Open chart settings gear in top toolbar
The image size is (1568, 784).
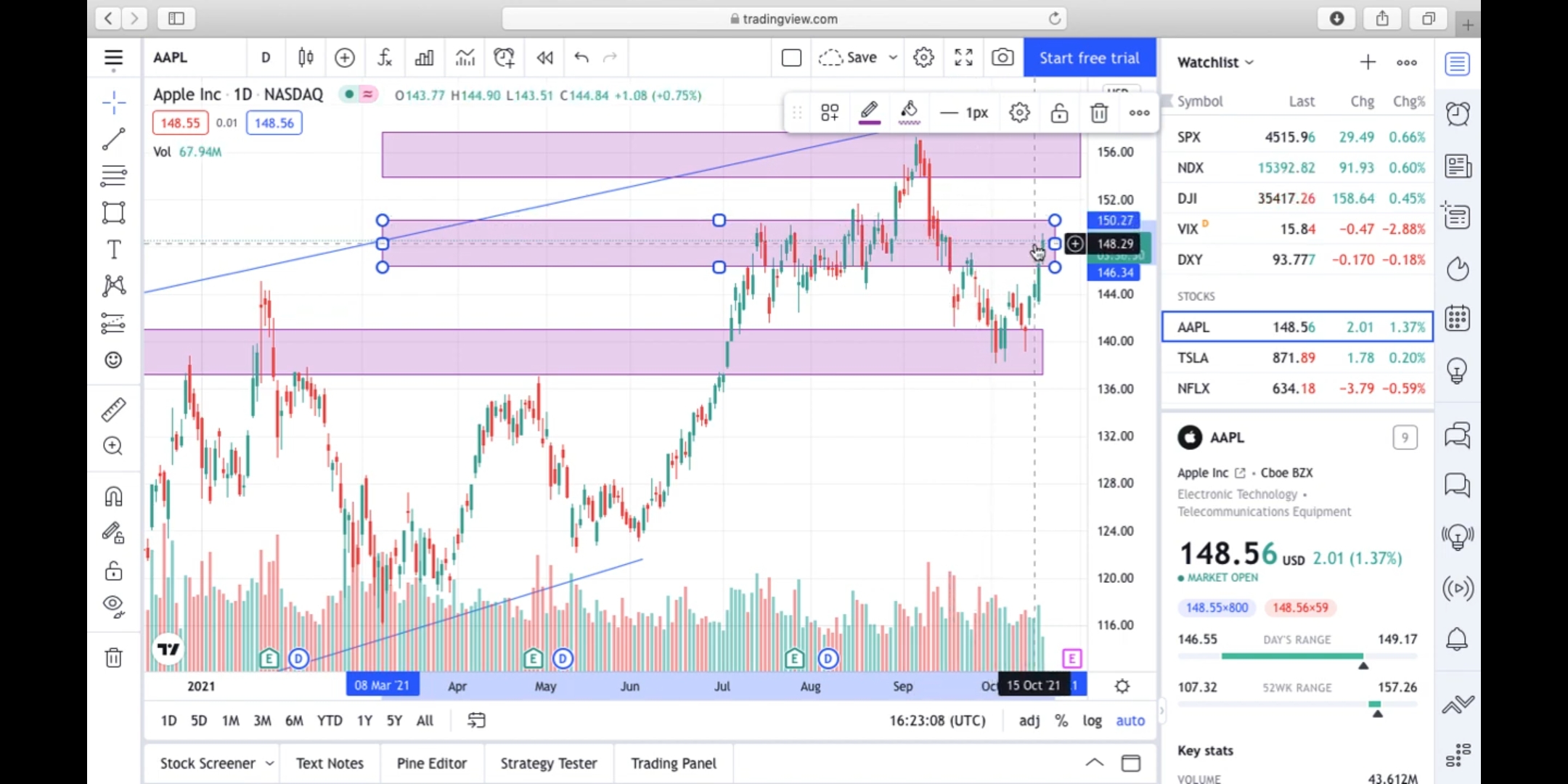click(x=923, y=57)
